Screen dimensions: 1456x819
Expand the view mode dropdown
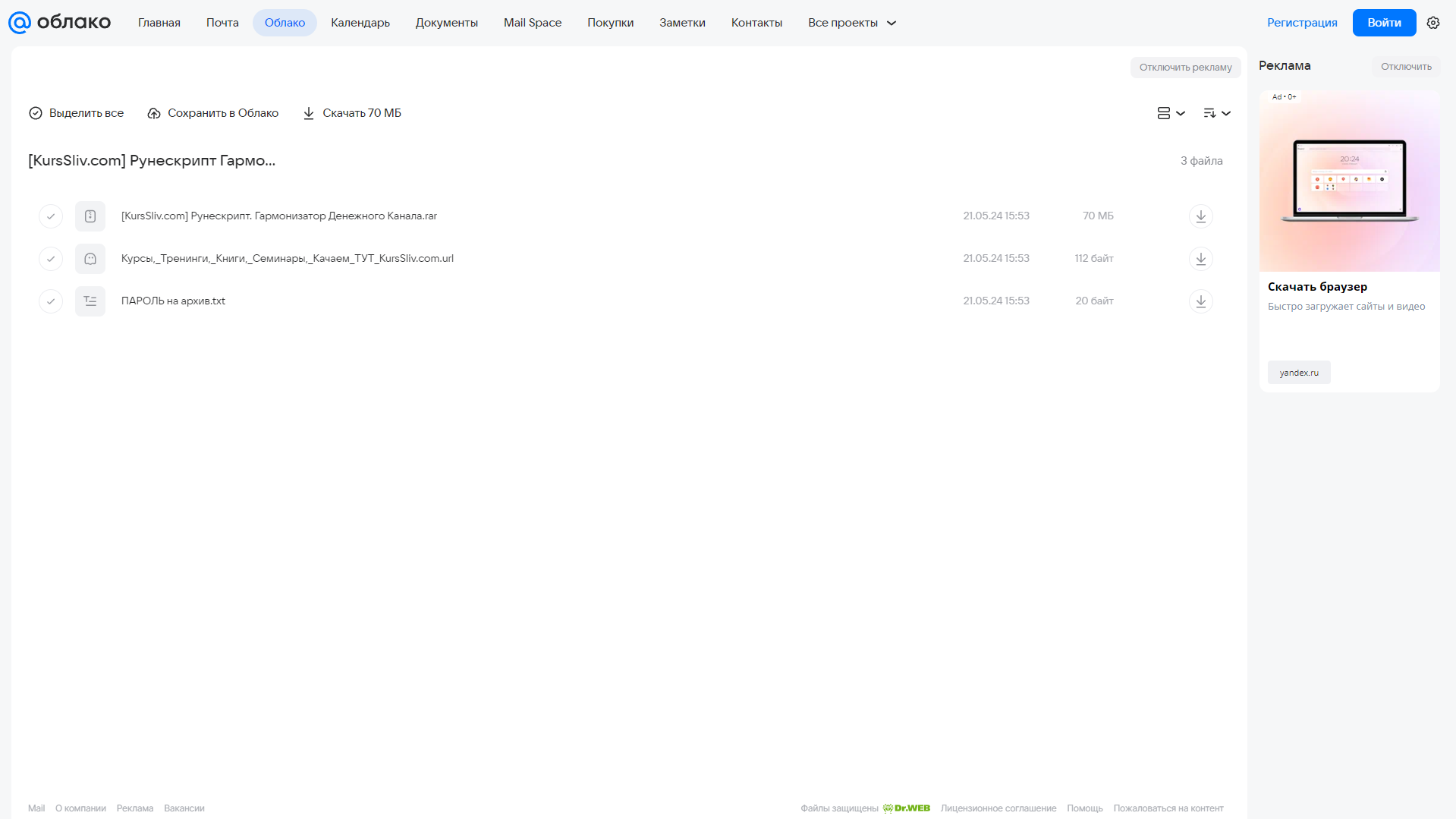1171,113
